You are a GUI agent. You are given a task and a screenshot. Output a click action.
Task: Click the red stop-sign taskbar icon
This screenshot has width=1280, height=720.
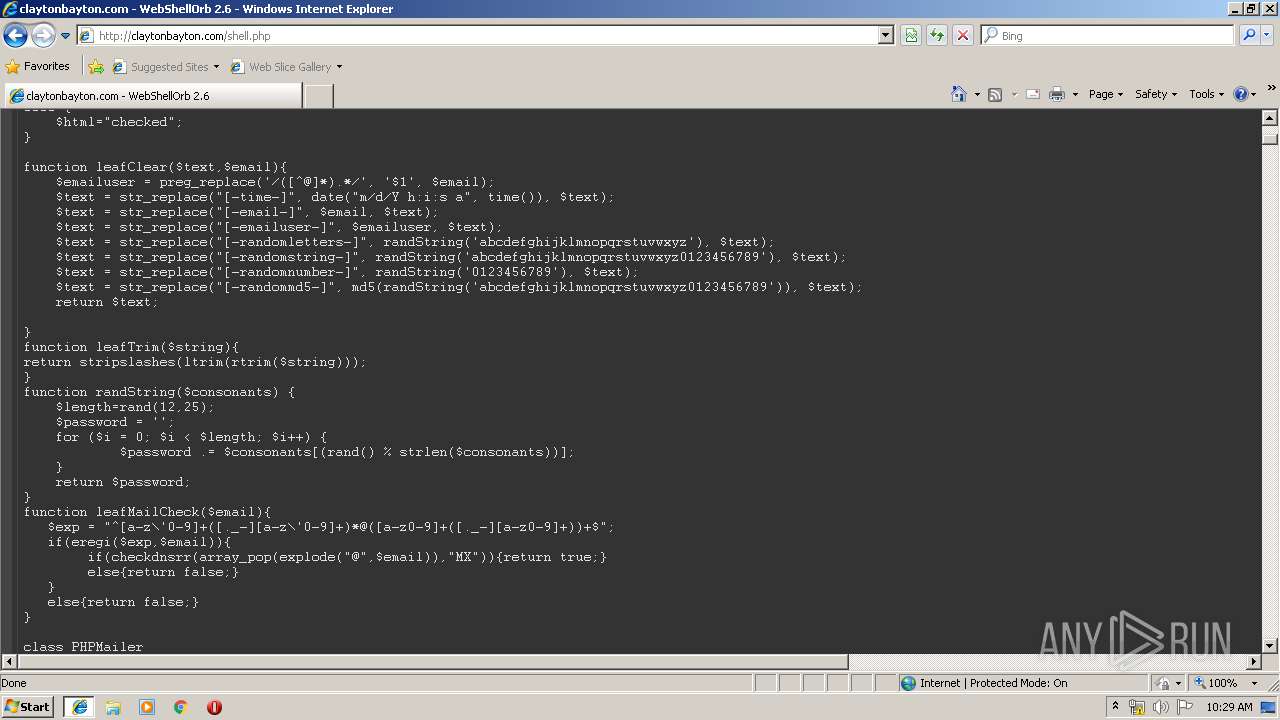point(214,707)
